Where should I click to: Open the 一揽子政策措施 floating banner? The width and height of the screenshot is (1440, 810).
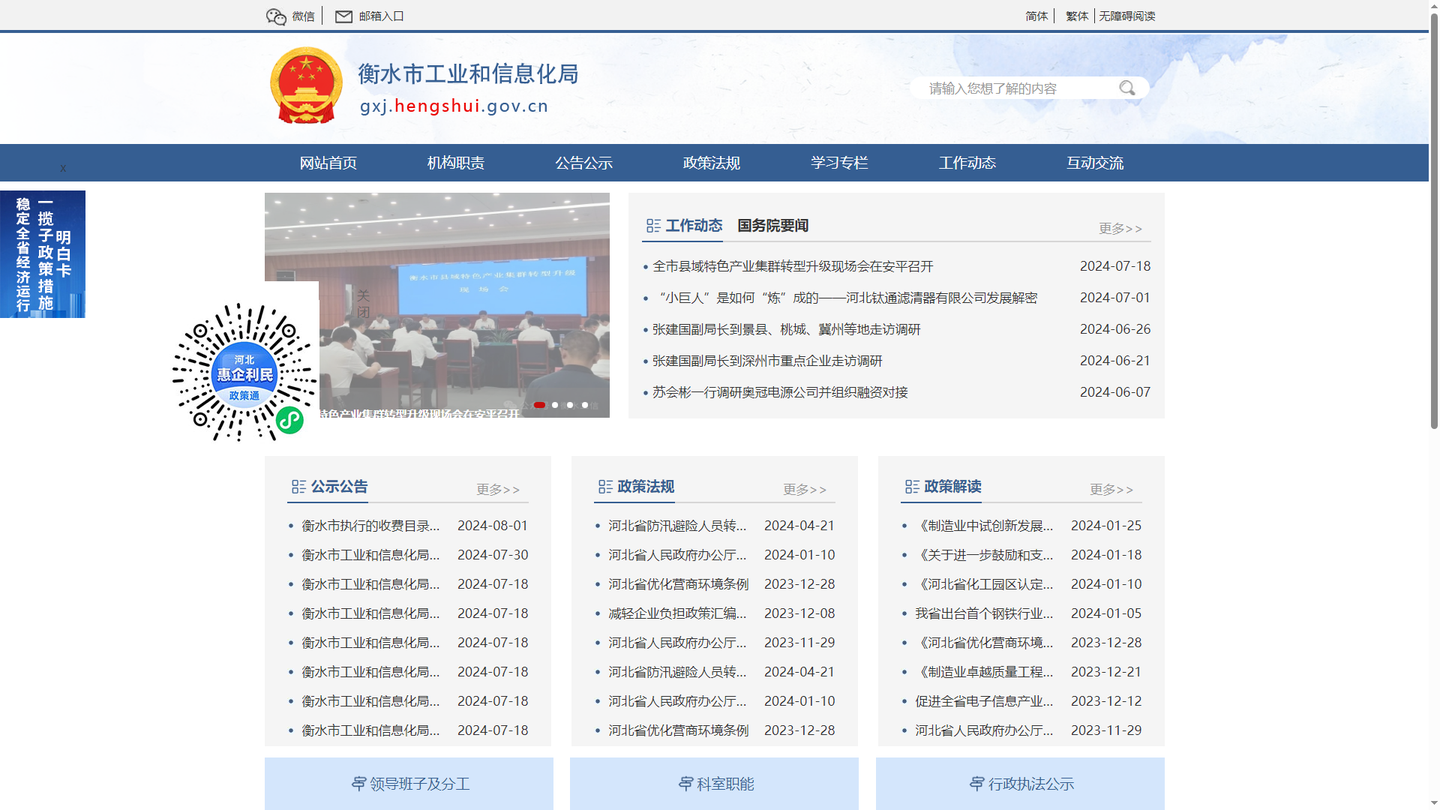click(x=43, y=254)
